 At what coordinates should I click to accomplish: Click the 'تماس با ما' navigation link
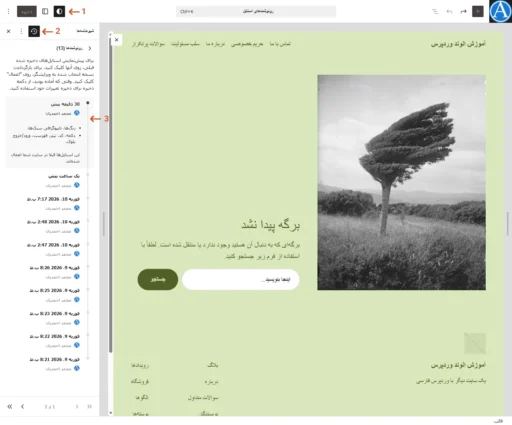(x=280, y=44)
